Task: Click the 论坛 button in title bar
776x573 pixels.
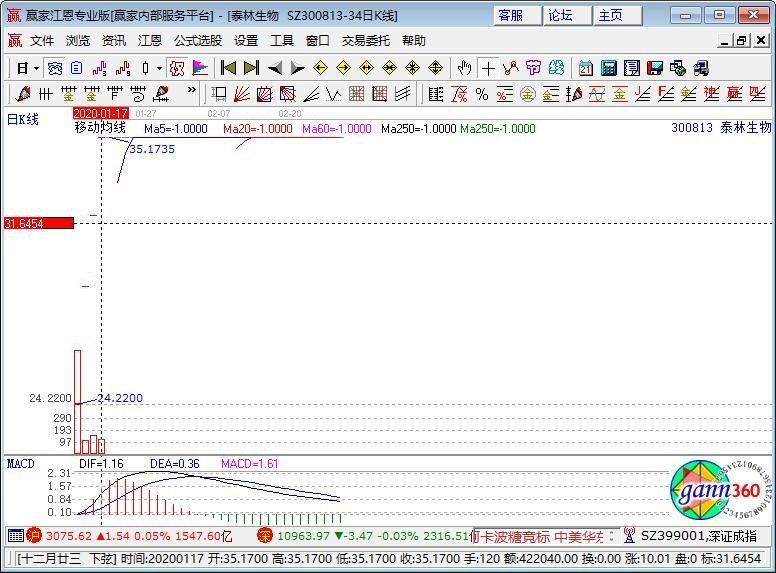Action: coord(567,15)
